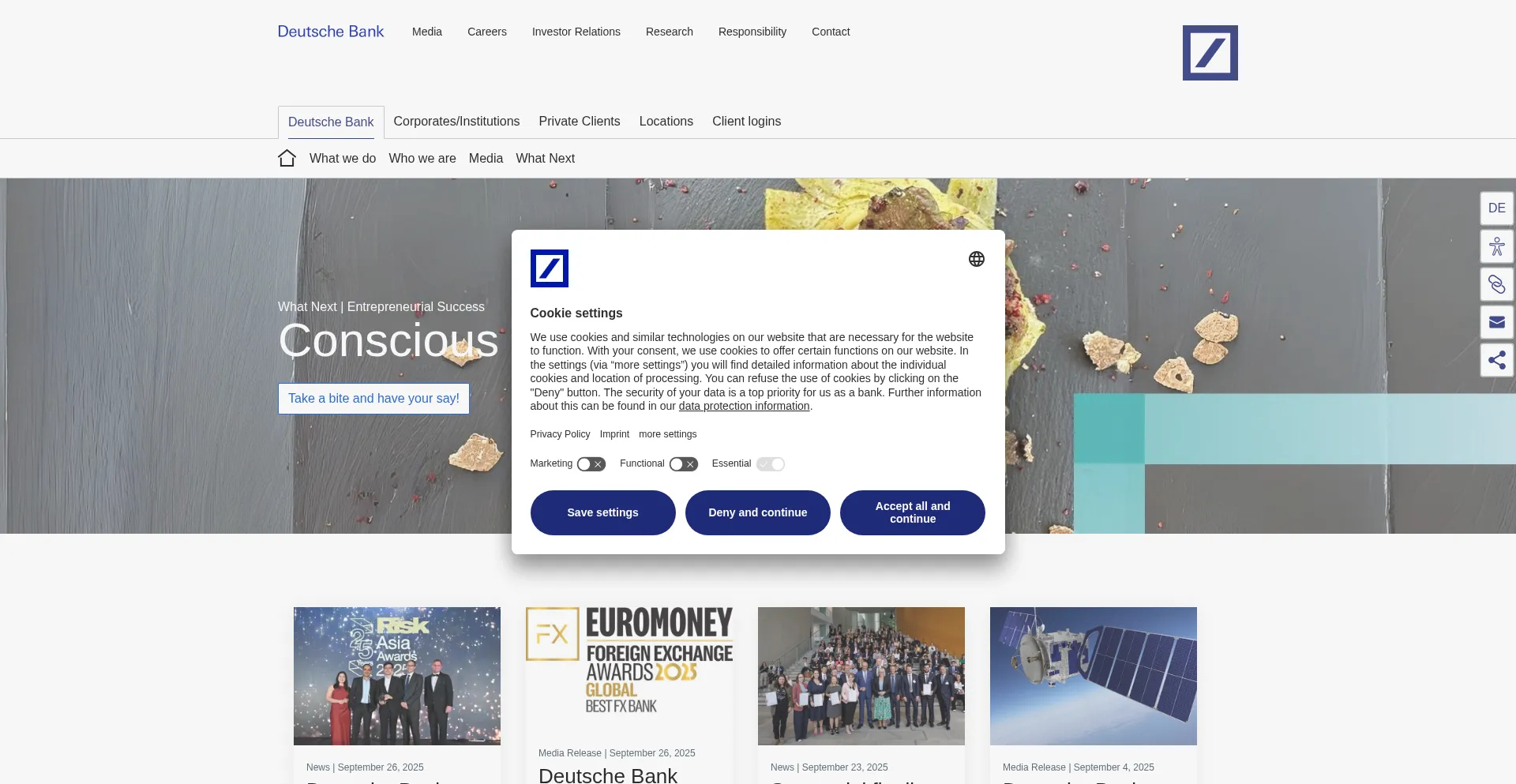Select the Corporates/Institutions tab
Viewport: 1516px width, 784px height.
(x=456, y=122)
